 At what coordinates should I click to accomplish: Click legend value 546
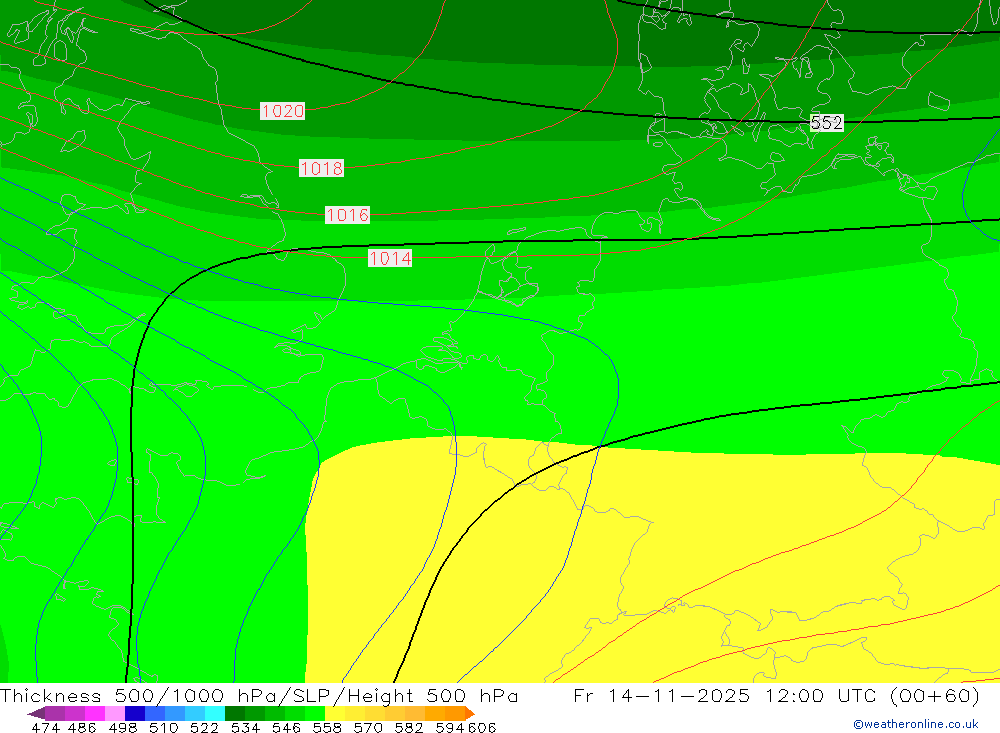coord(286,727)
